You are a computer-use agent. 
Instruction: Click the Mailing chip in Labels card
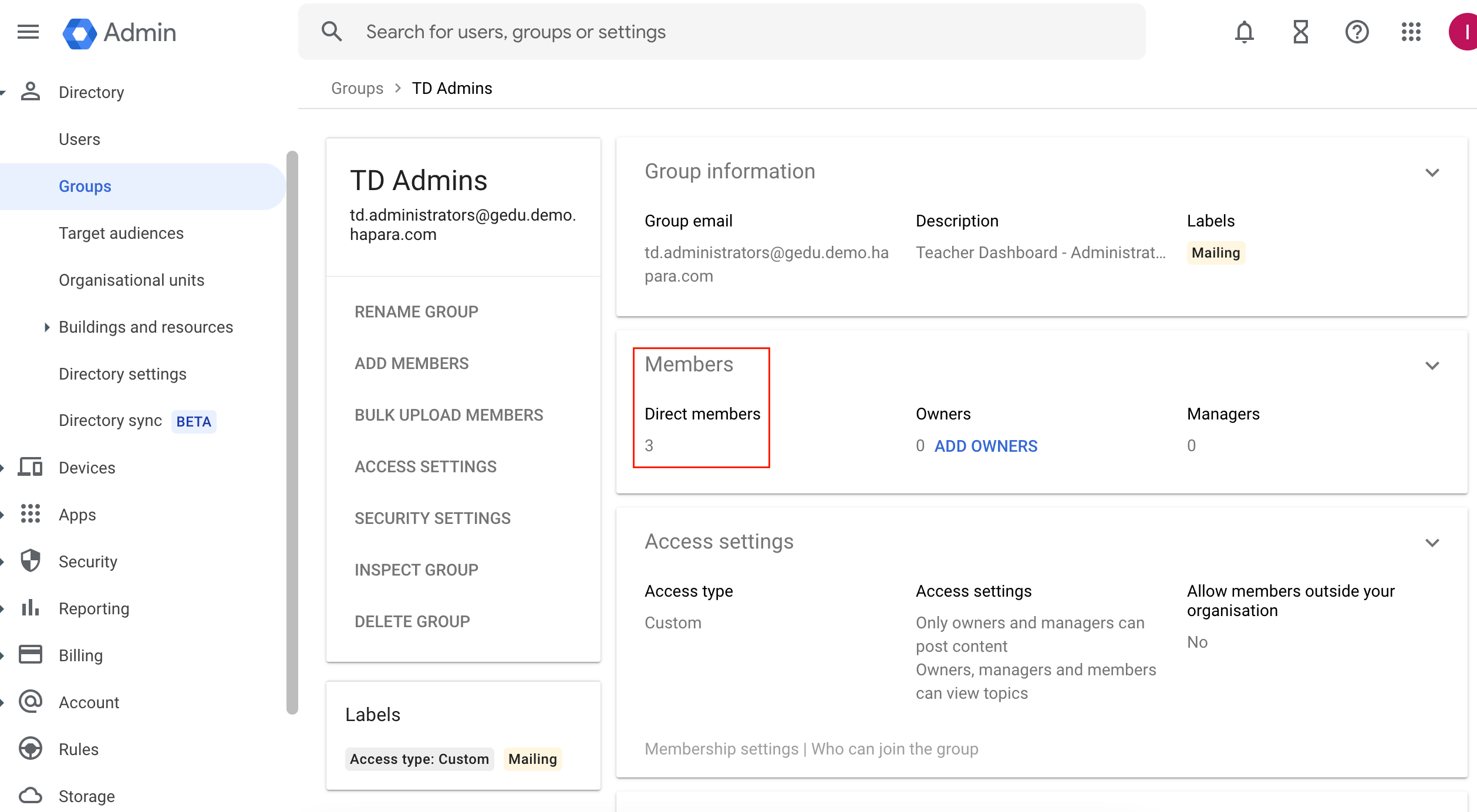coord(532,759)
